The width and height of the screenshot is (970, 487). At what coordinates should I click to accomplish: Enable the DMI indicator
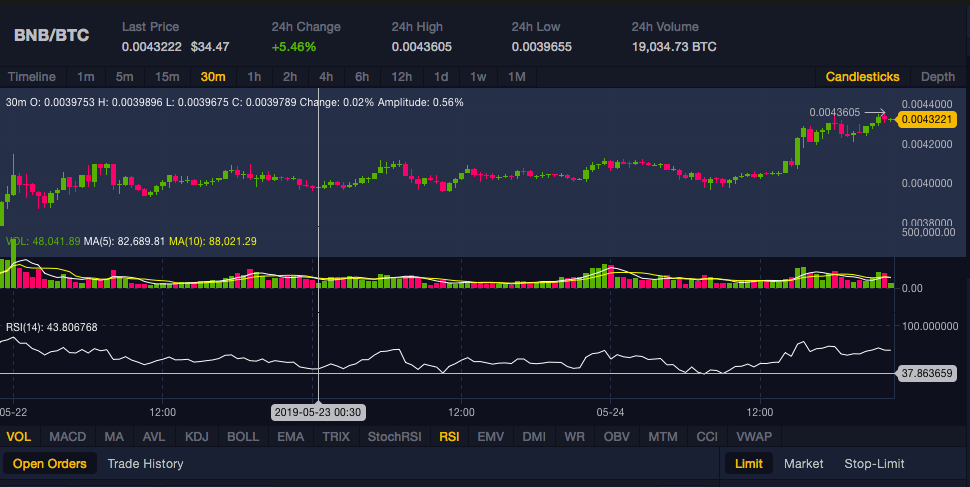coord(534,436)
